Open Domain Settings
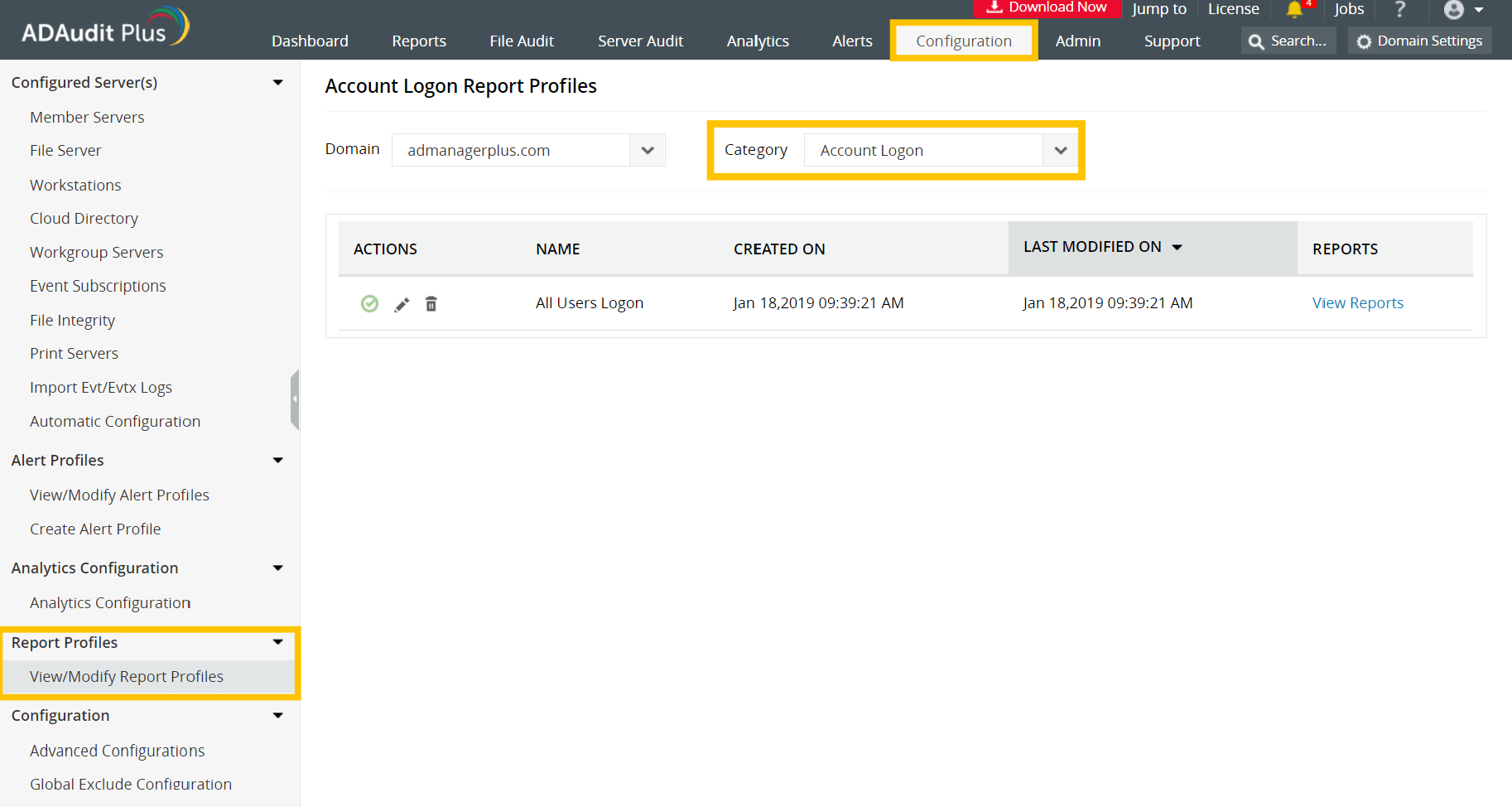The height and width of the screenshot is (807, 1512). pyautogui.click(x=1419, y=40)
